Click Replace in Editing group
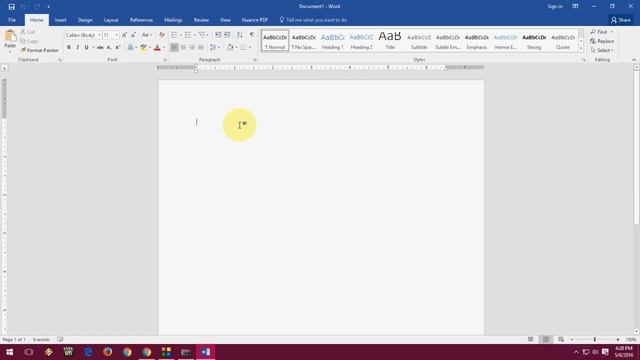640x360 pixels. coord(602,41)
